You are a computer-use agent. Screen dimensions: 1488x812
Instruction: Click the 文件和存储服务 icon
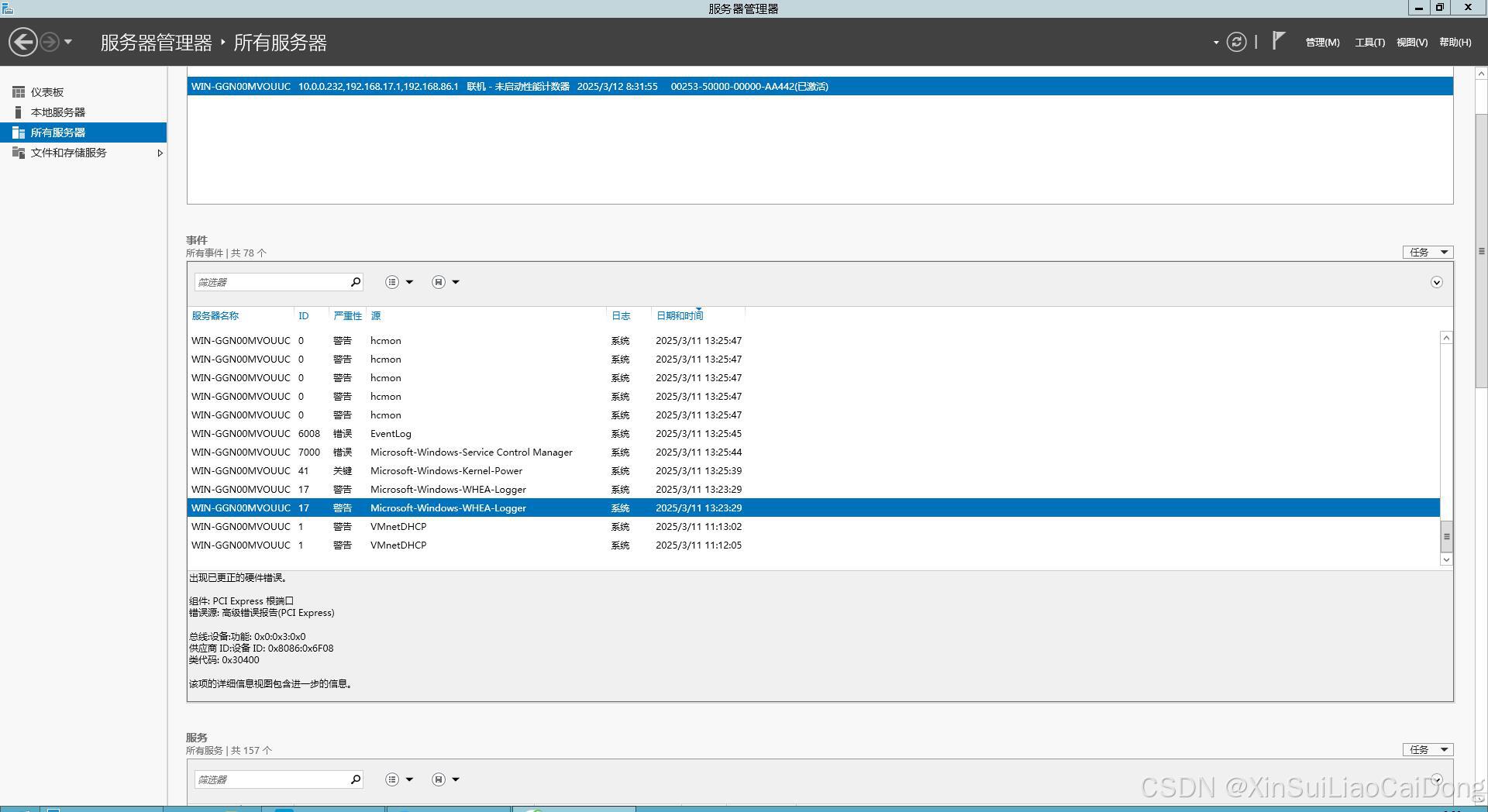pyautogui.click(x=19, y=153)
